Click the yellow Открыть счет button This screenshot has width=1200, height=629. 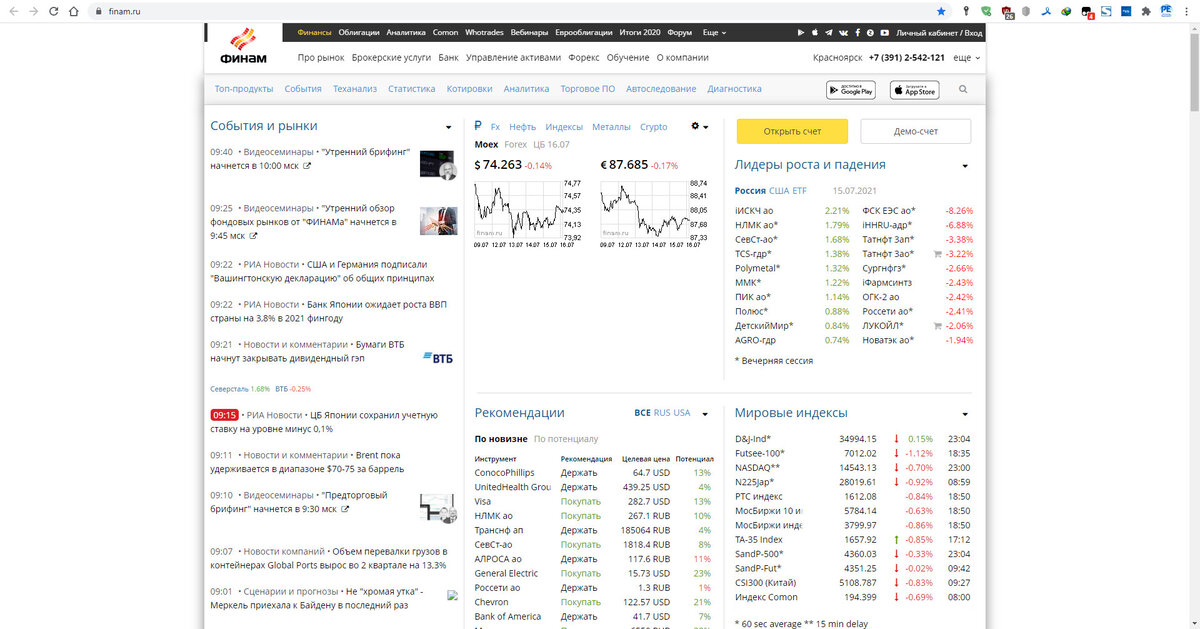click(x=792, y=131)
